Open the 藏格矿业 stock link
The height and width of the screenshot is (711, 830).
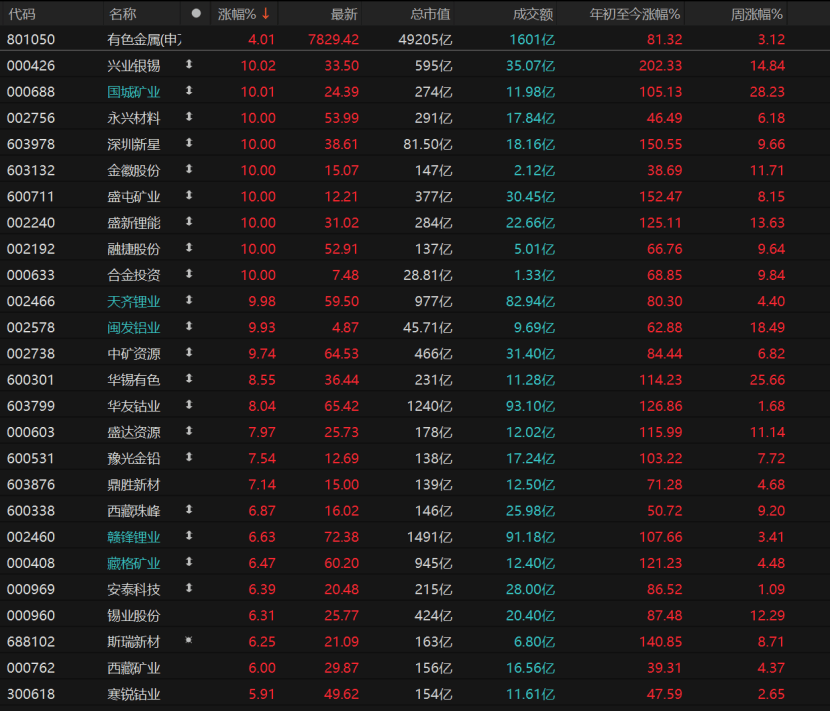click(134, 563)
